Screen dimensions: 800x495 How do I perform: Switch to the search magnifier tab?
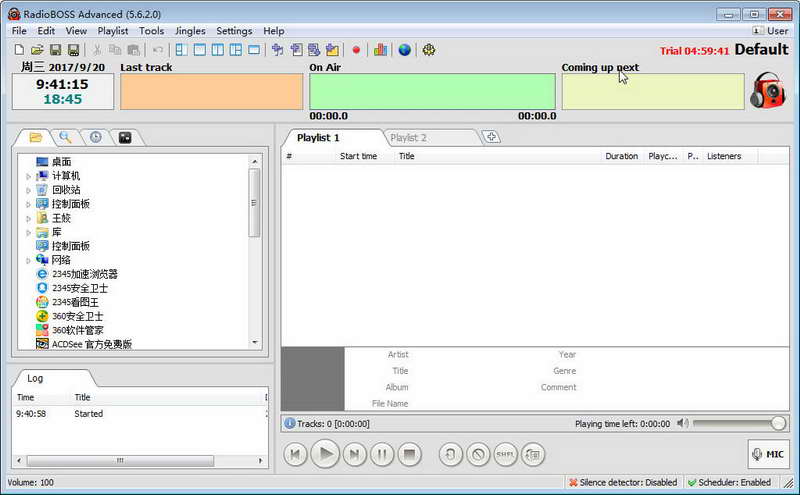pos(65,137)
